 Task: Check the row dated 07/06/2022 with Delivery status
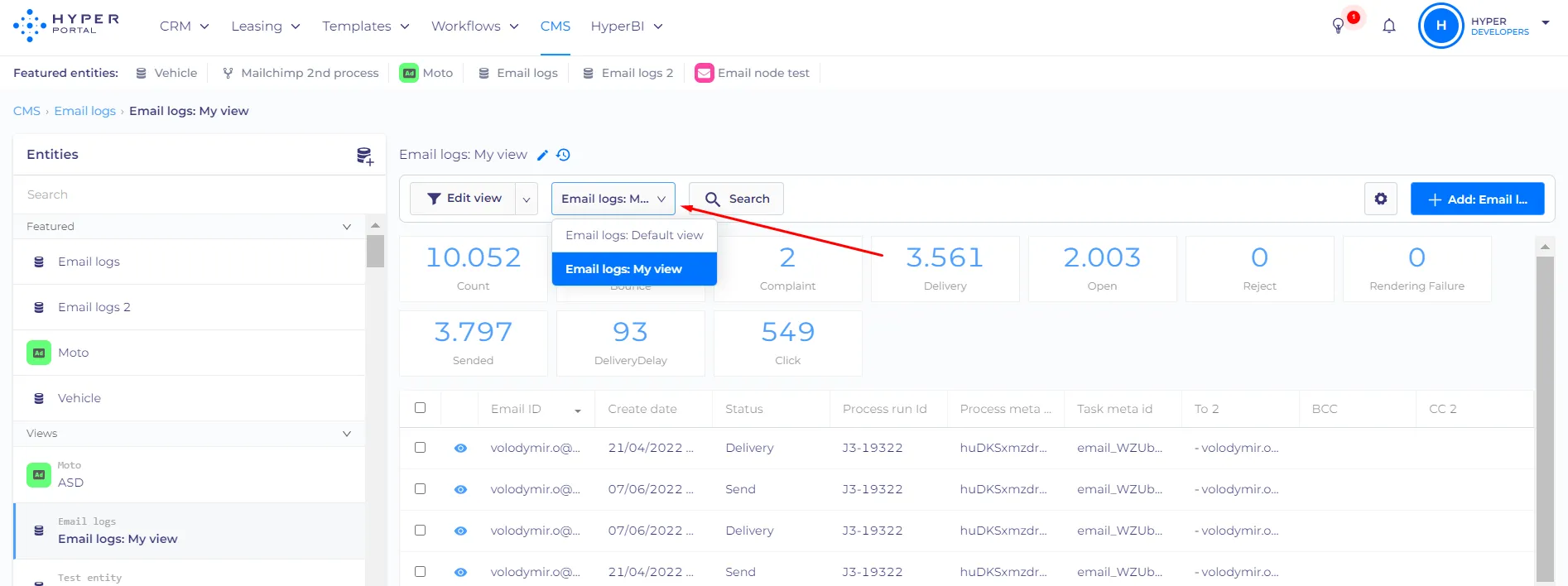(421, 531)
